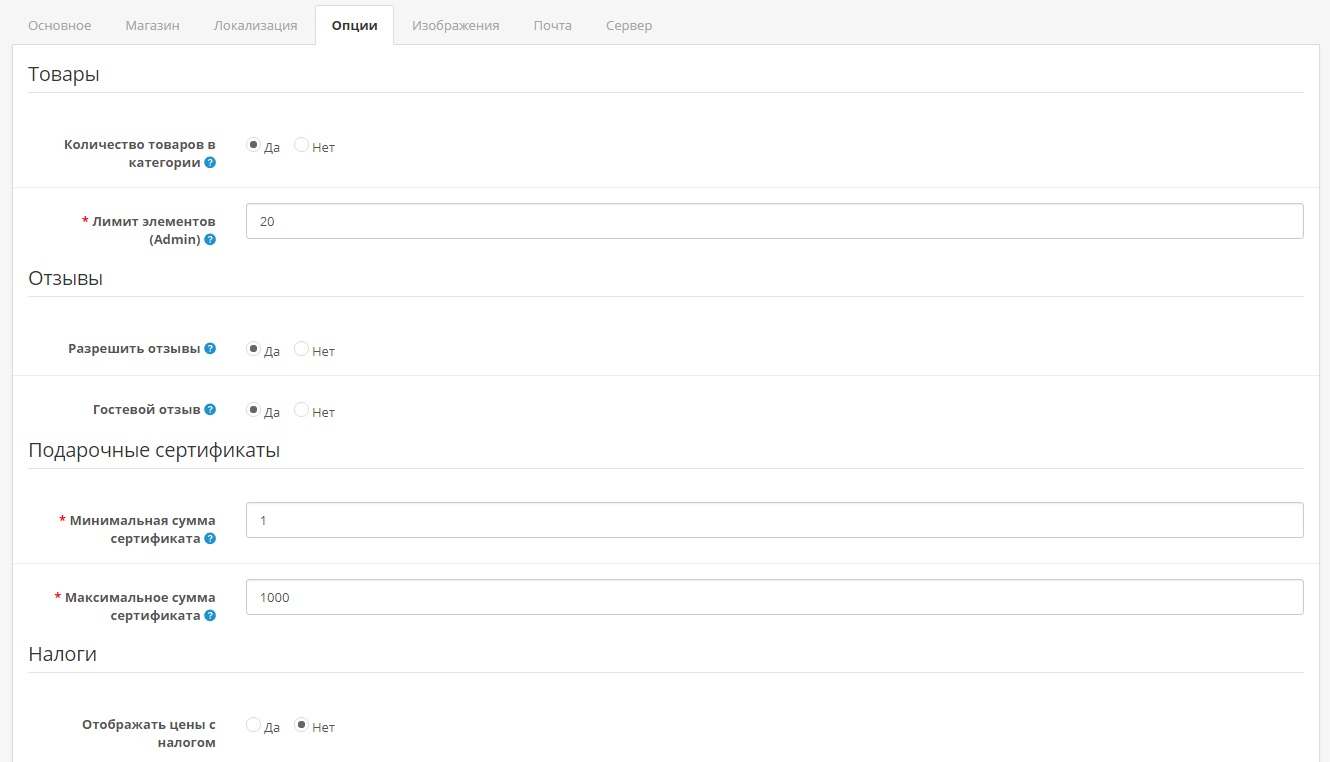Open the Изображения tab

(x=455, y=26)
